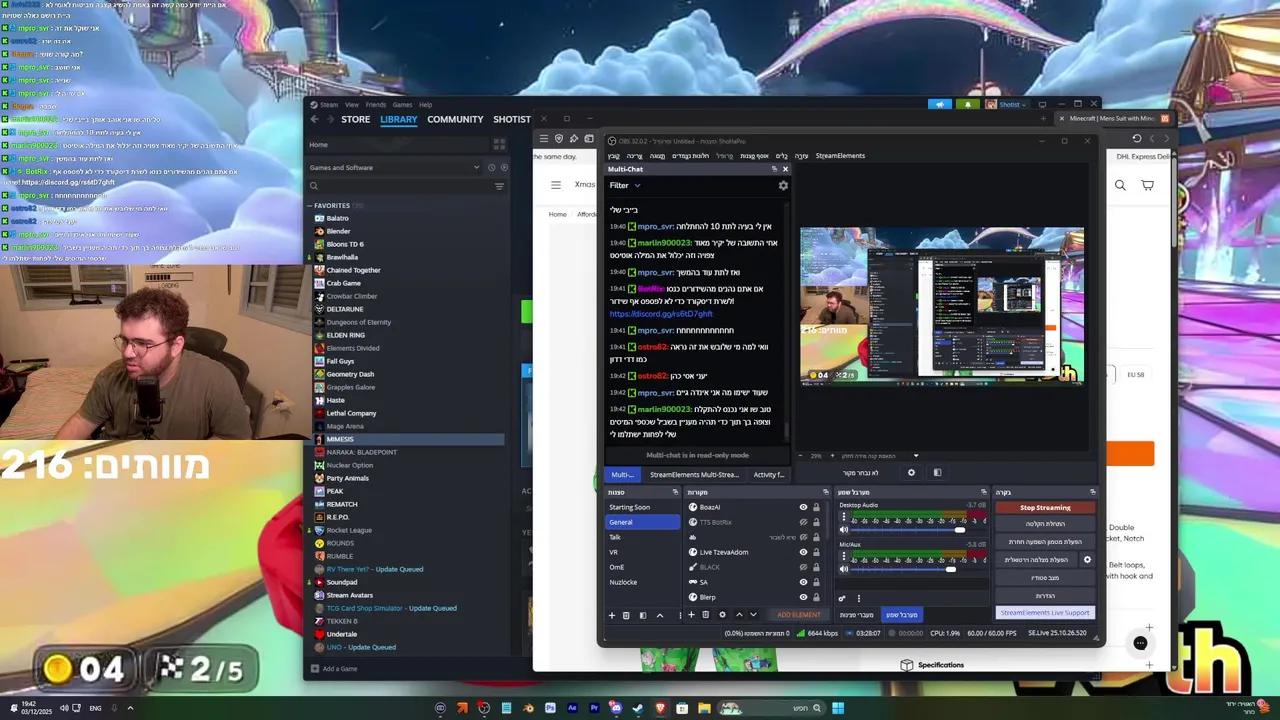Image resolution: width=1280 pixels, height=720 pixels.
Task: Click Steam library filter icon beside search
Action: (499, 186)
